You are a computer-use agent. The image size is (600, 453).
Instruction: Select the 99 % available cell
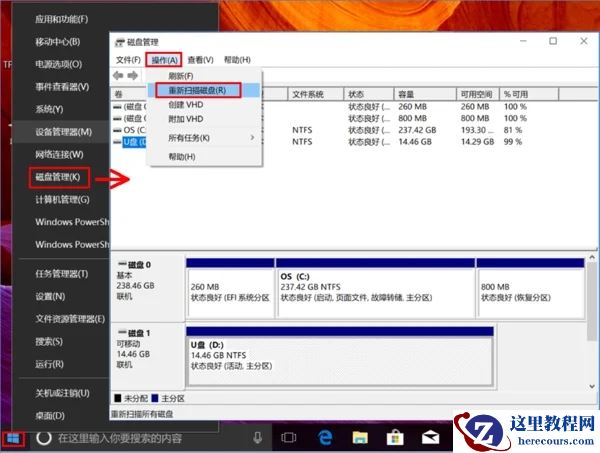click(x=513, y=142)
